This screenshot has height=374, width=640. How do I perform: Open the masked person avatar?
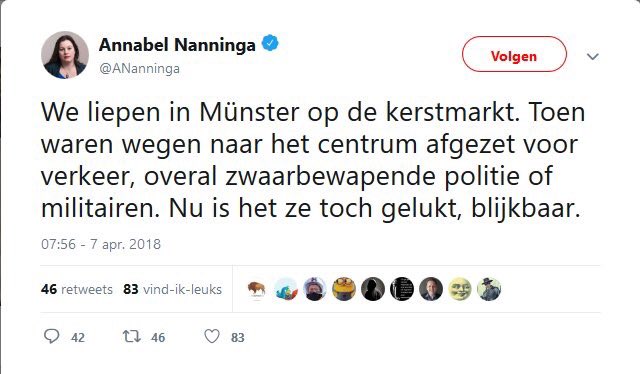tap(315, 289)
